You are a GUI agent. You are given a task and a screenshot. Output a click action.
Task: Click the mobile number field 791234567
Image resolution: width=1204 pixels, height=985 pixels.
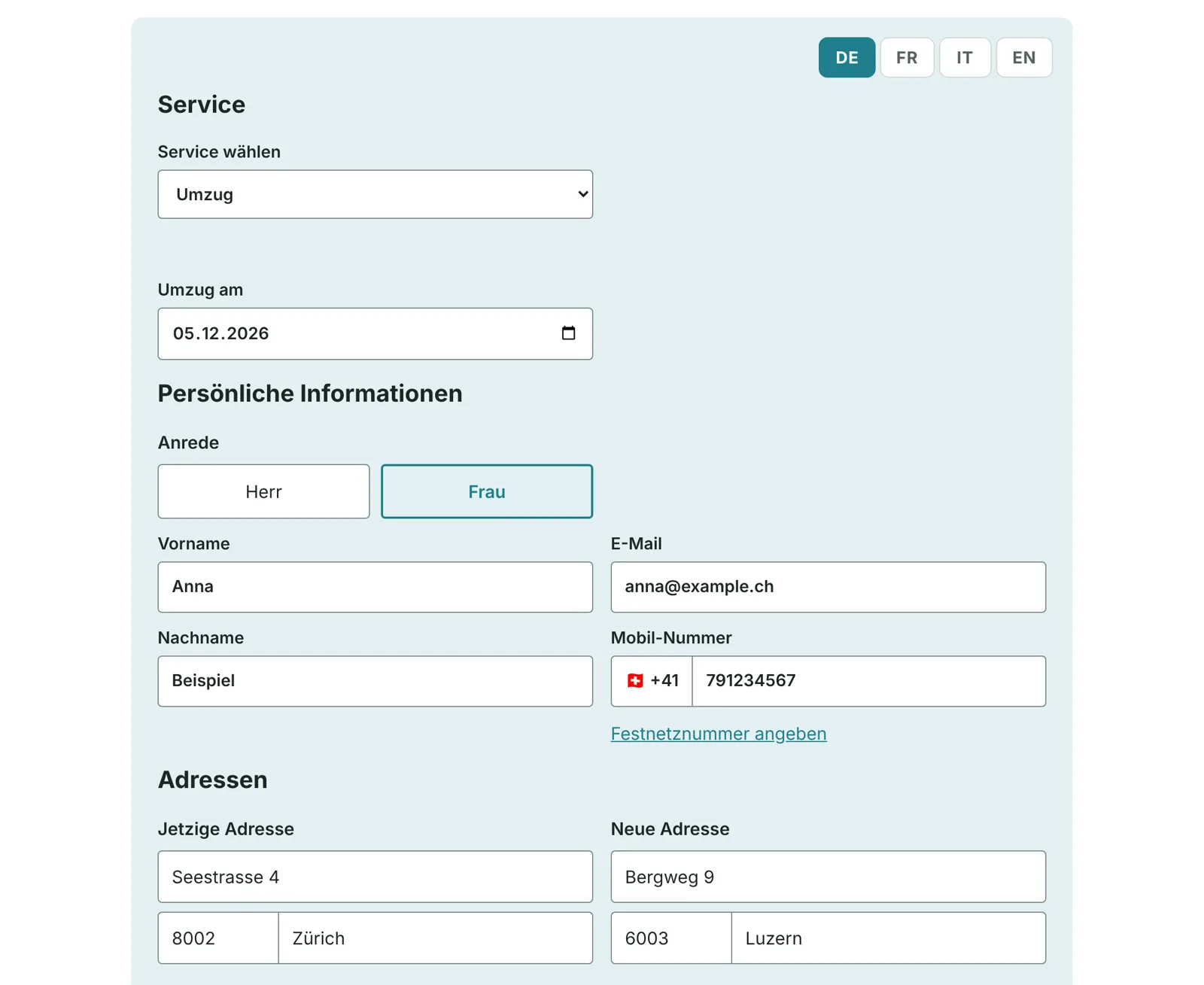tap(868, 681)
